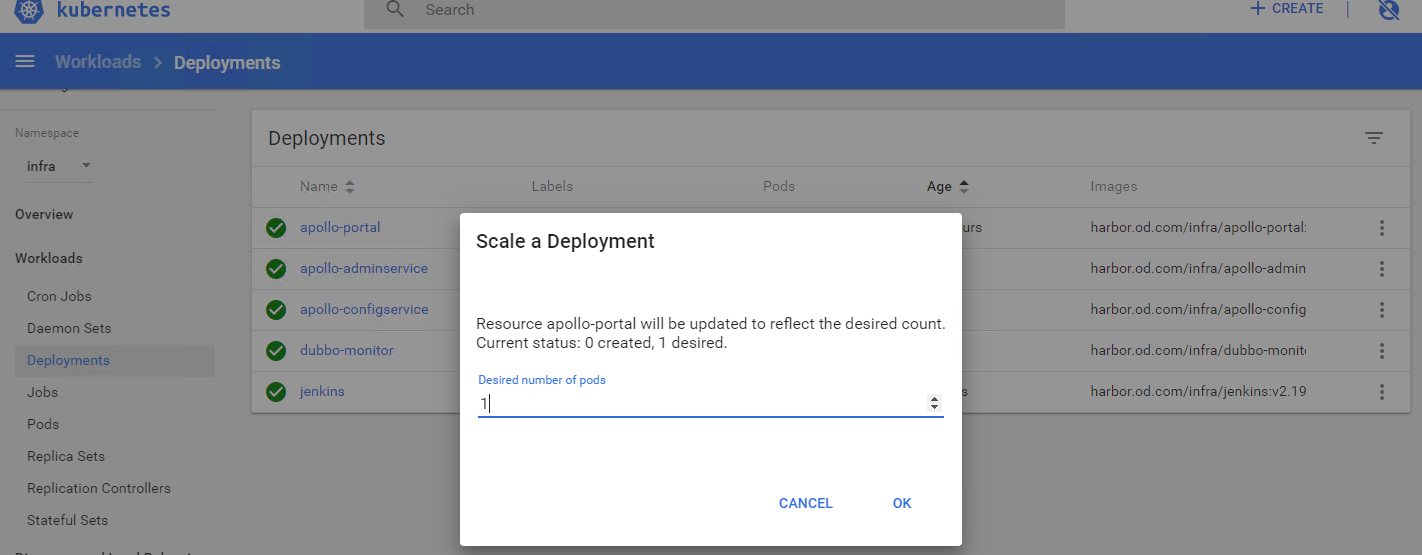
Task: Open the deployments filter icon
Action: [1374, 138]
